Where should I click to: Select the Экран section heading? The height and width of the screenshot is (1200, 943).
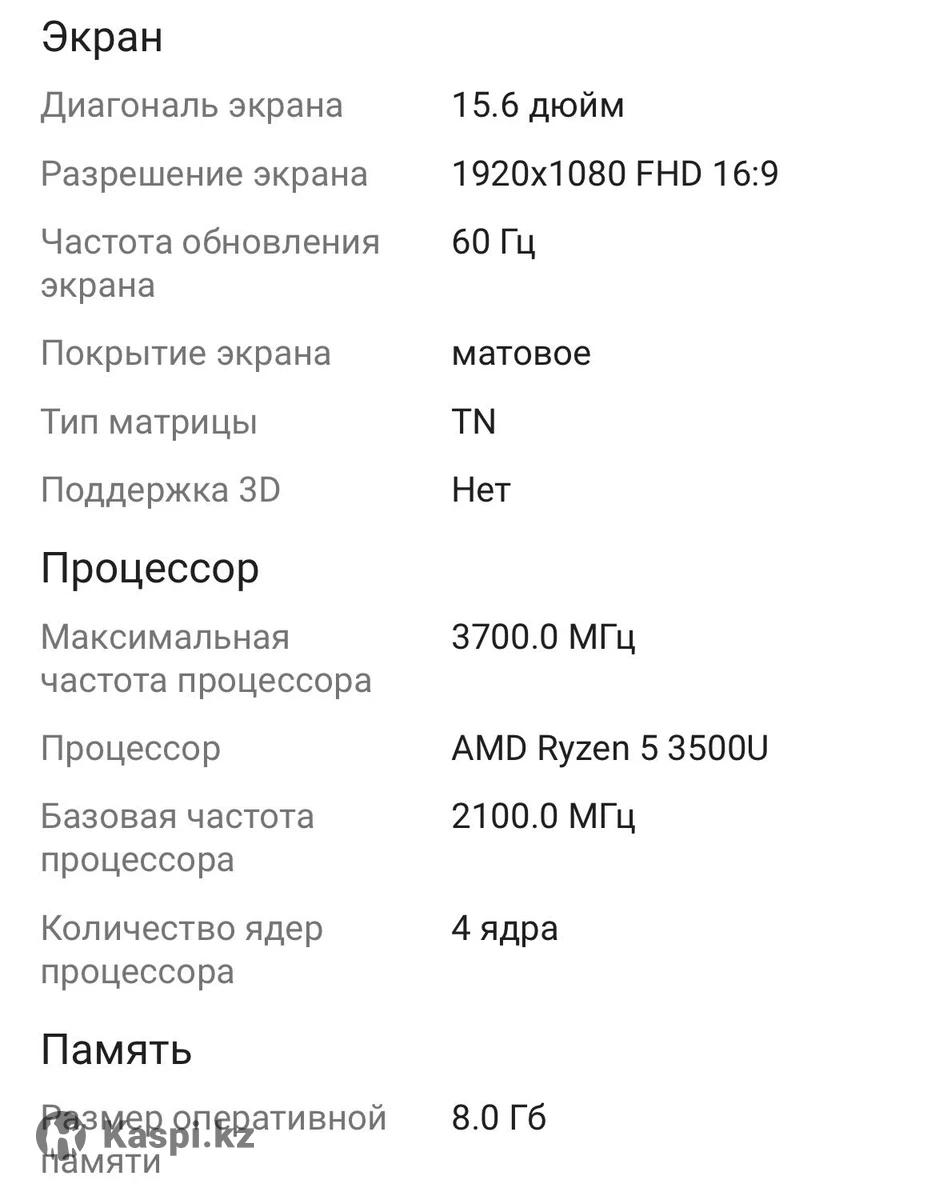[101, 38]
